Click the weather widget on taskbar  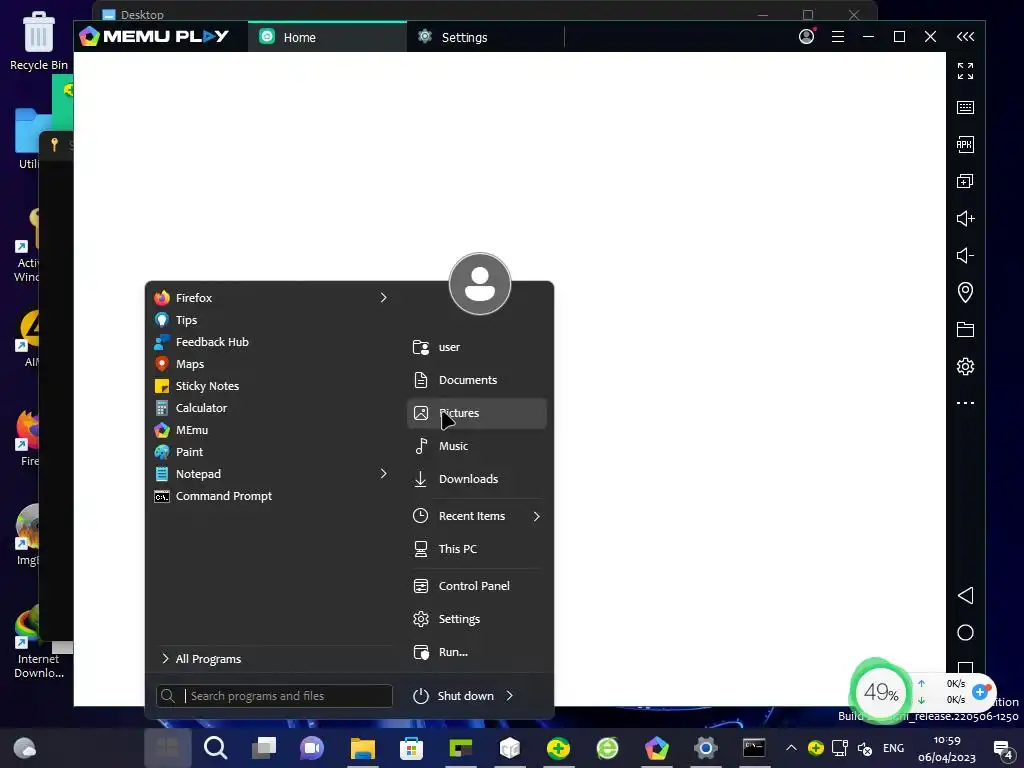point(25,748)
